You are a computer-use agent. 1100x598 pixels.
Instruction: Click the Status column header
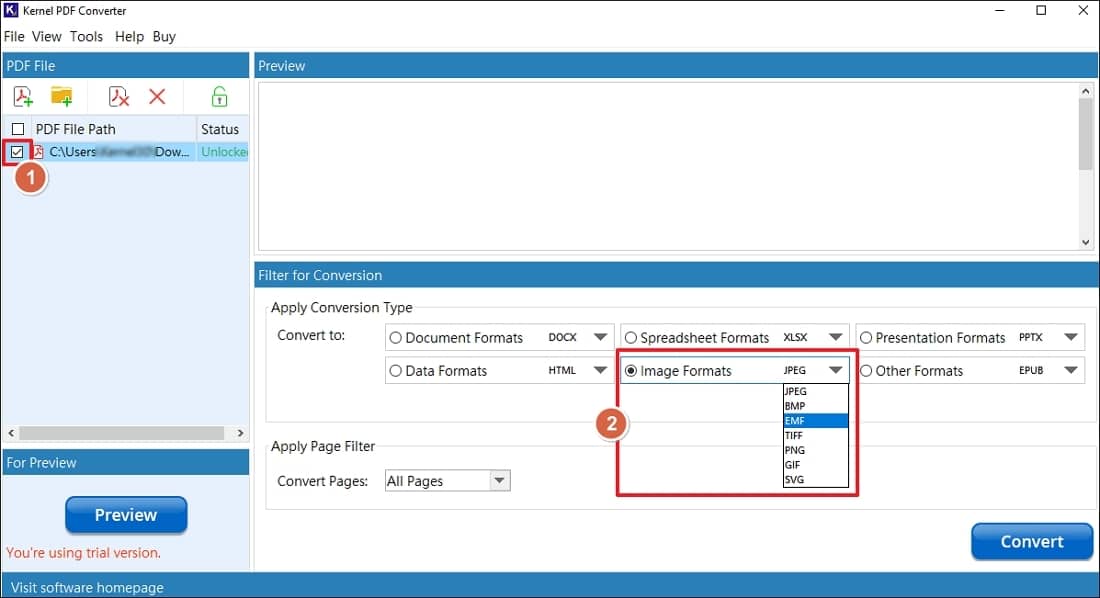click(220, 129)
